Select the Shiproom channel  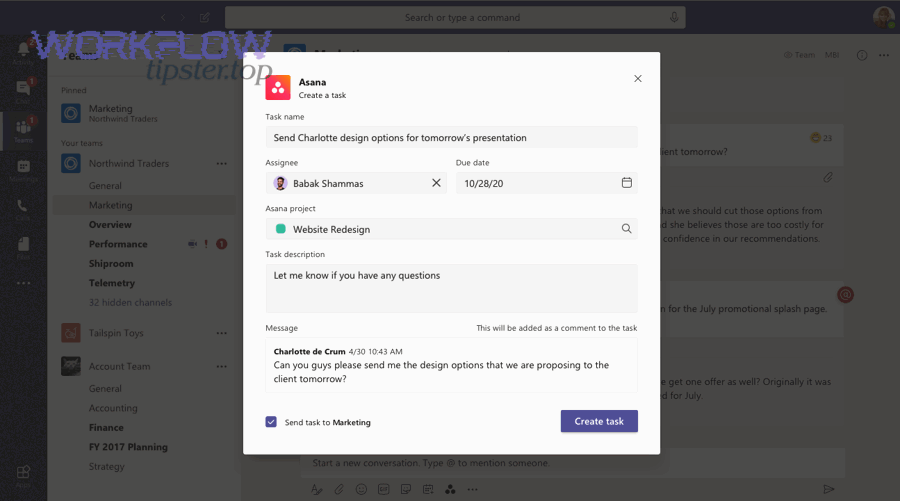[111, 264]
